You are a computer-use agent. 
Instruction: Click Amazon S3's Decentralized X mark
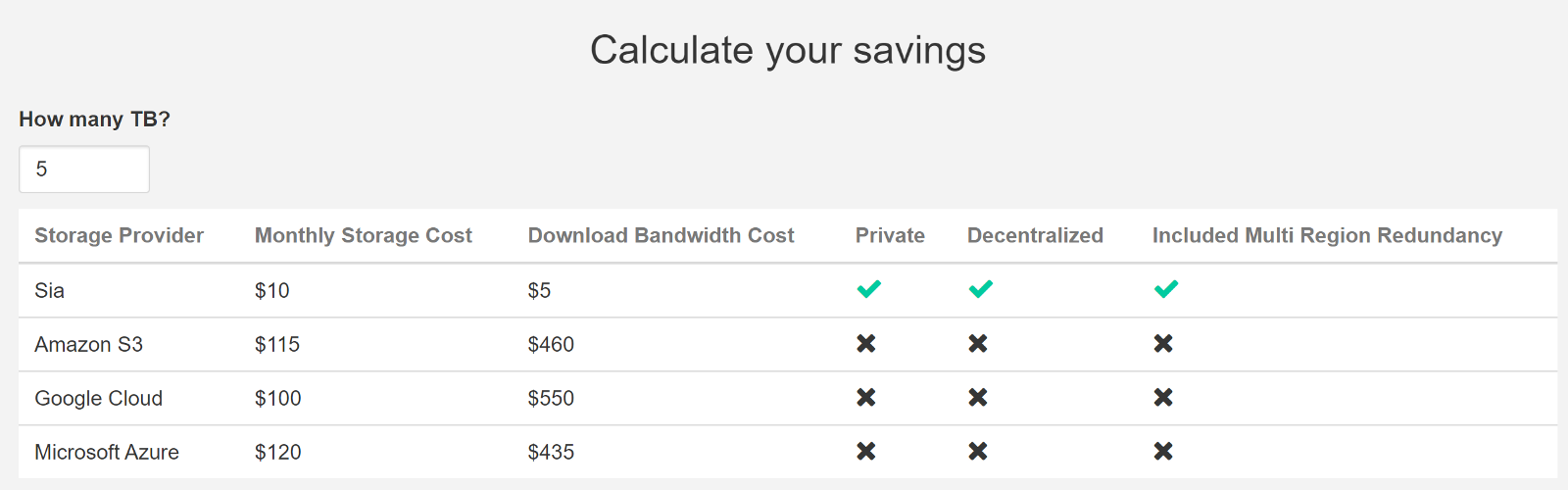coord(978,344)
